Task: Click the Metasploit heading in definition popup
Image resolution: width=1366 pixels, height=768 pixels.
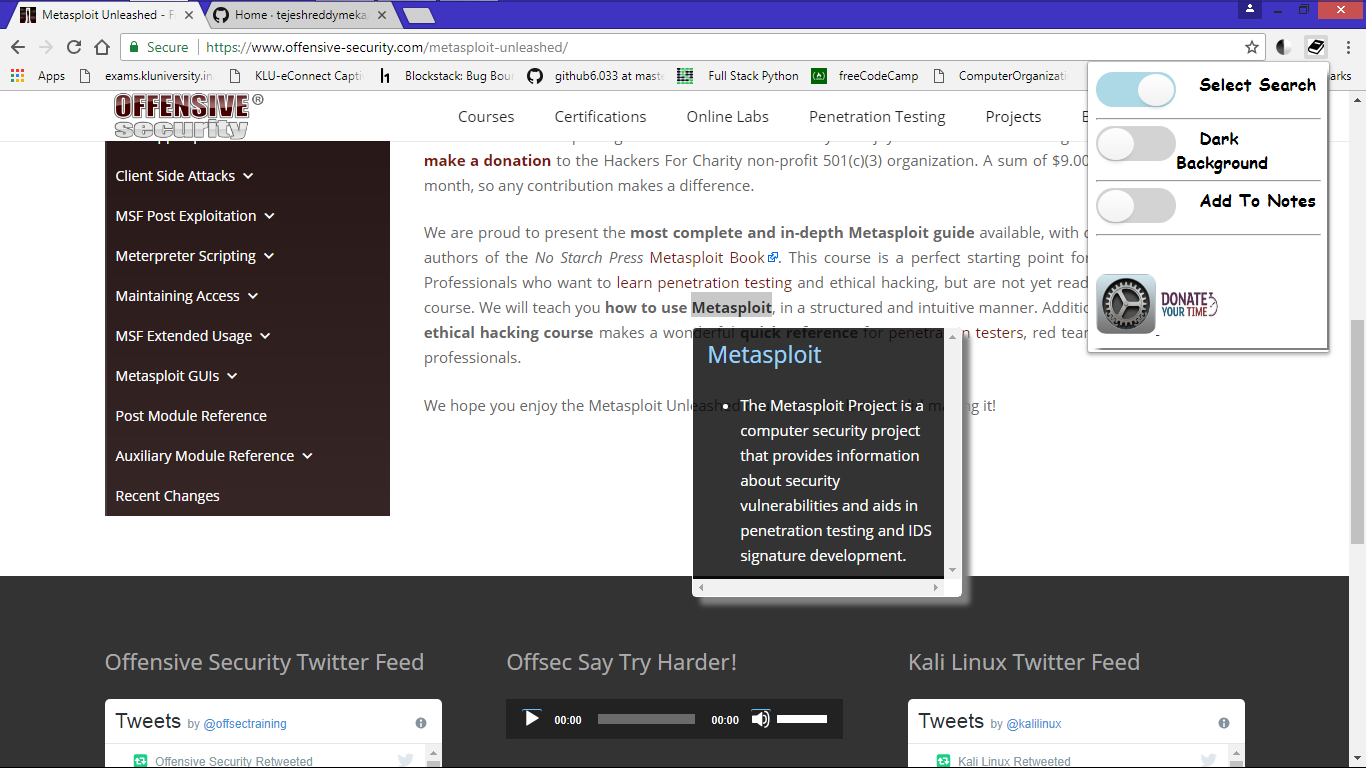Action: point(764,354)
